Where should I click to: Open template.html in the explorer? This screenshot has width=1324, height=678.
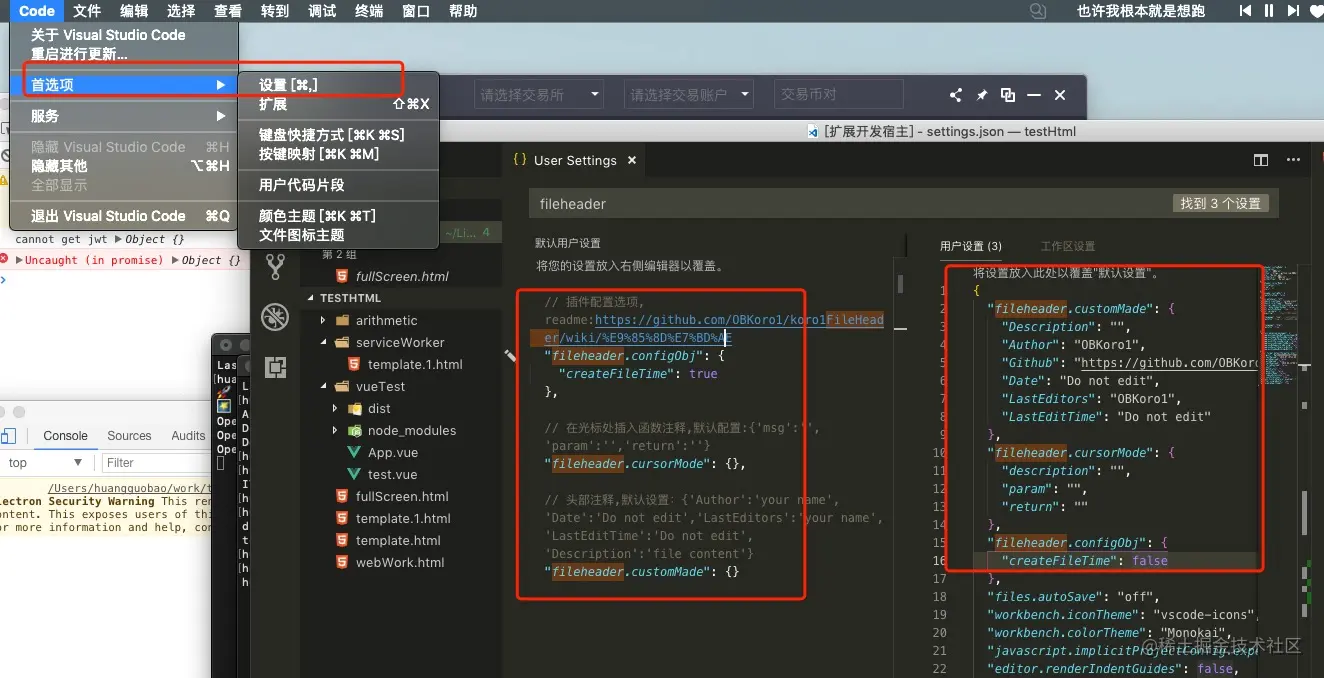tap(398, 541)
